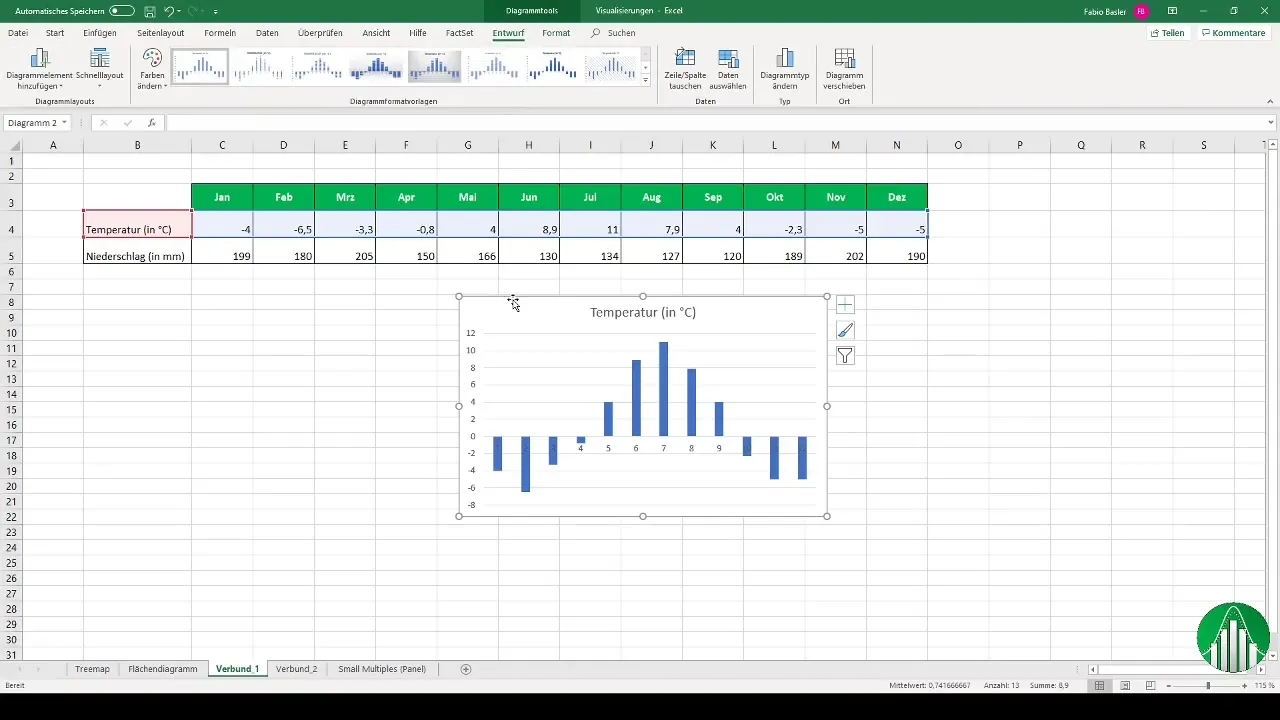
Task: Select column header P
Action: (x=1020, y=146)
